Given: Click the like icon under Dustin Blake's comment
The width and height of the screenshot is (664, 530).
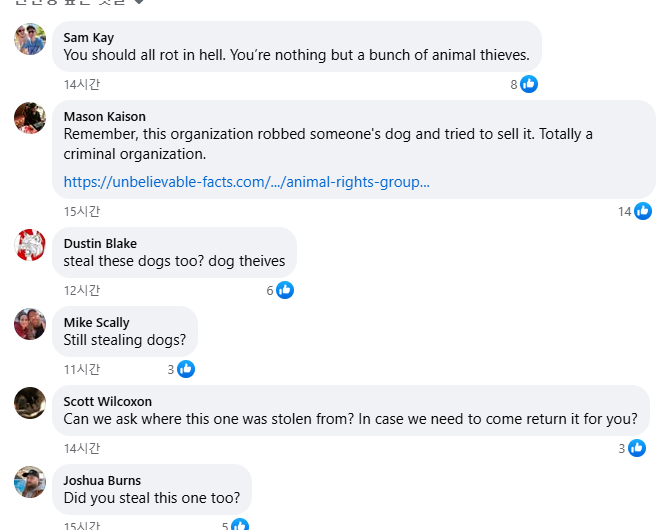Looking at the screenshot, I should (x=285, y=290).
